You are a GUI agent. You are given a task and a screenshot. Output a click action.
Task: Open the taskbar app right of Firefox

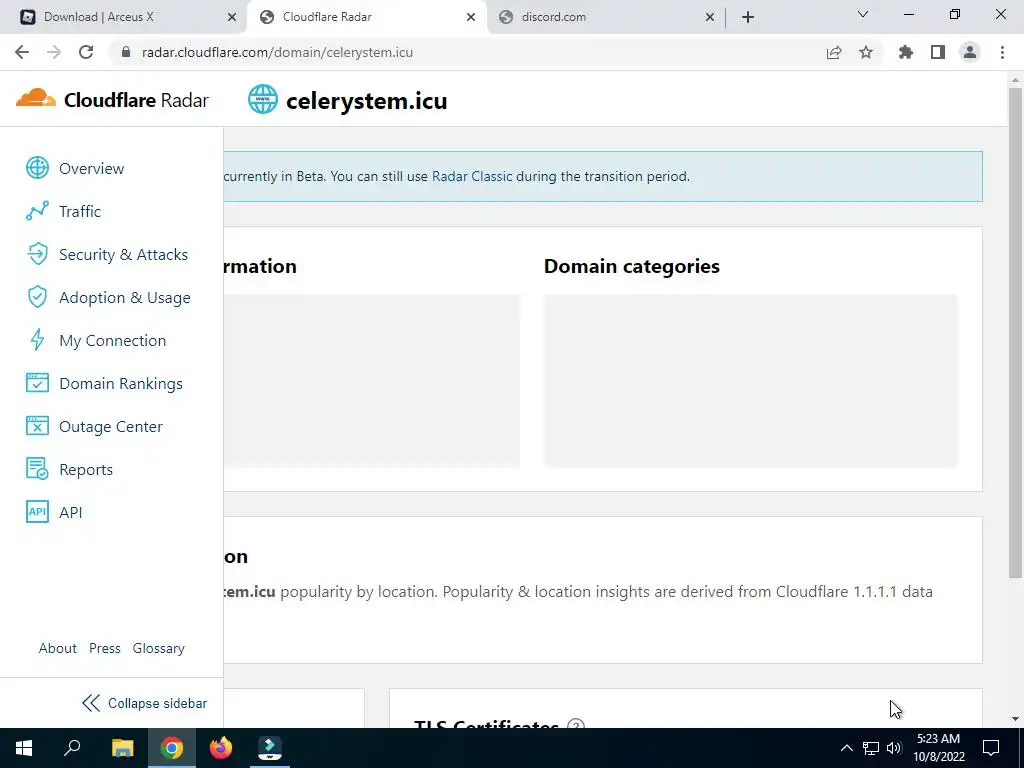tap(270, 748)
